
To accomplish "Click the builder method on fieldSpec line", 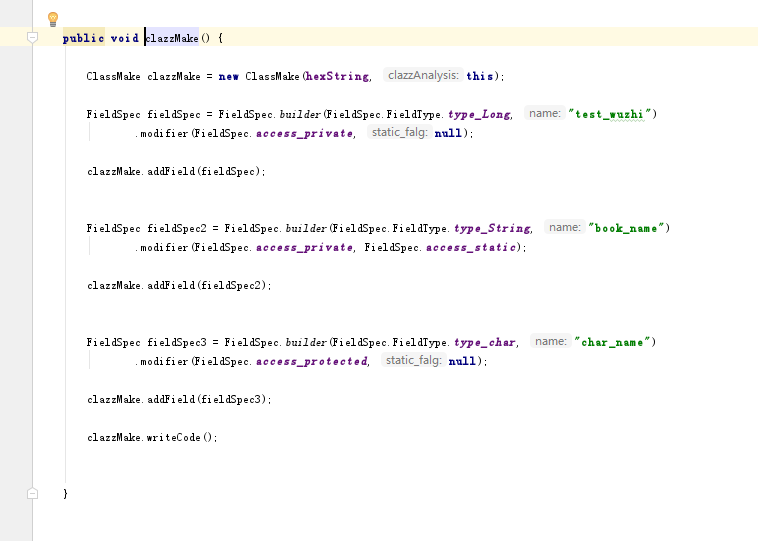I will coord(300,115).
